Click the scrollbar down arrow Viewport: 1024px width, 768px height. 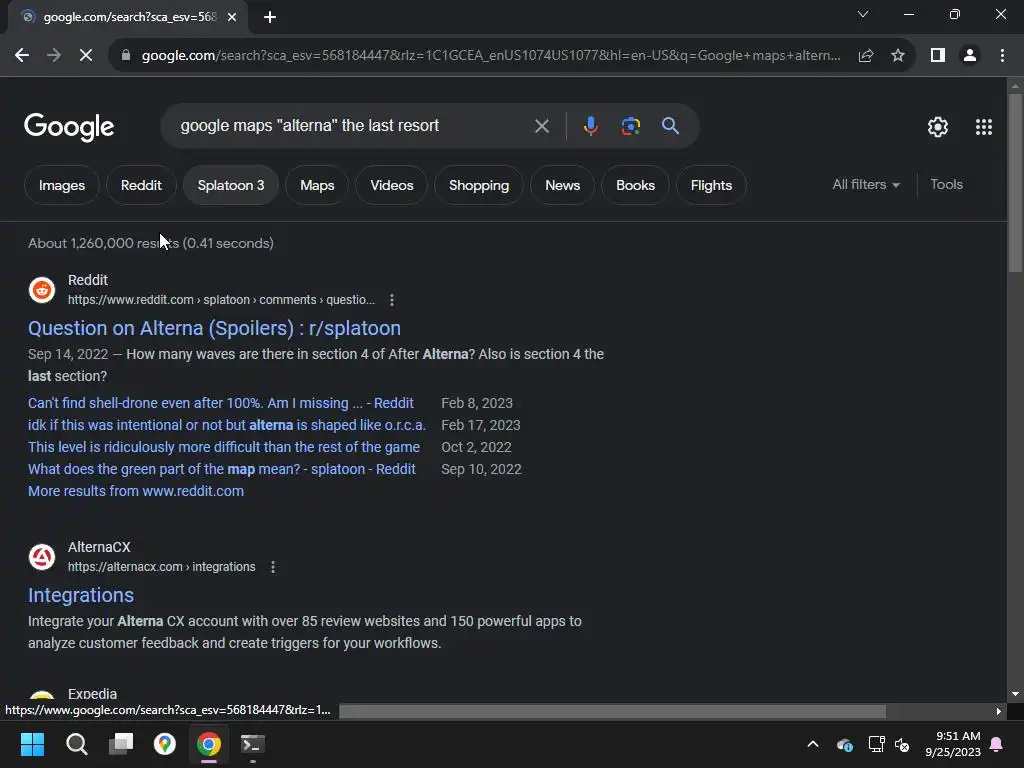point(1015,694)
